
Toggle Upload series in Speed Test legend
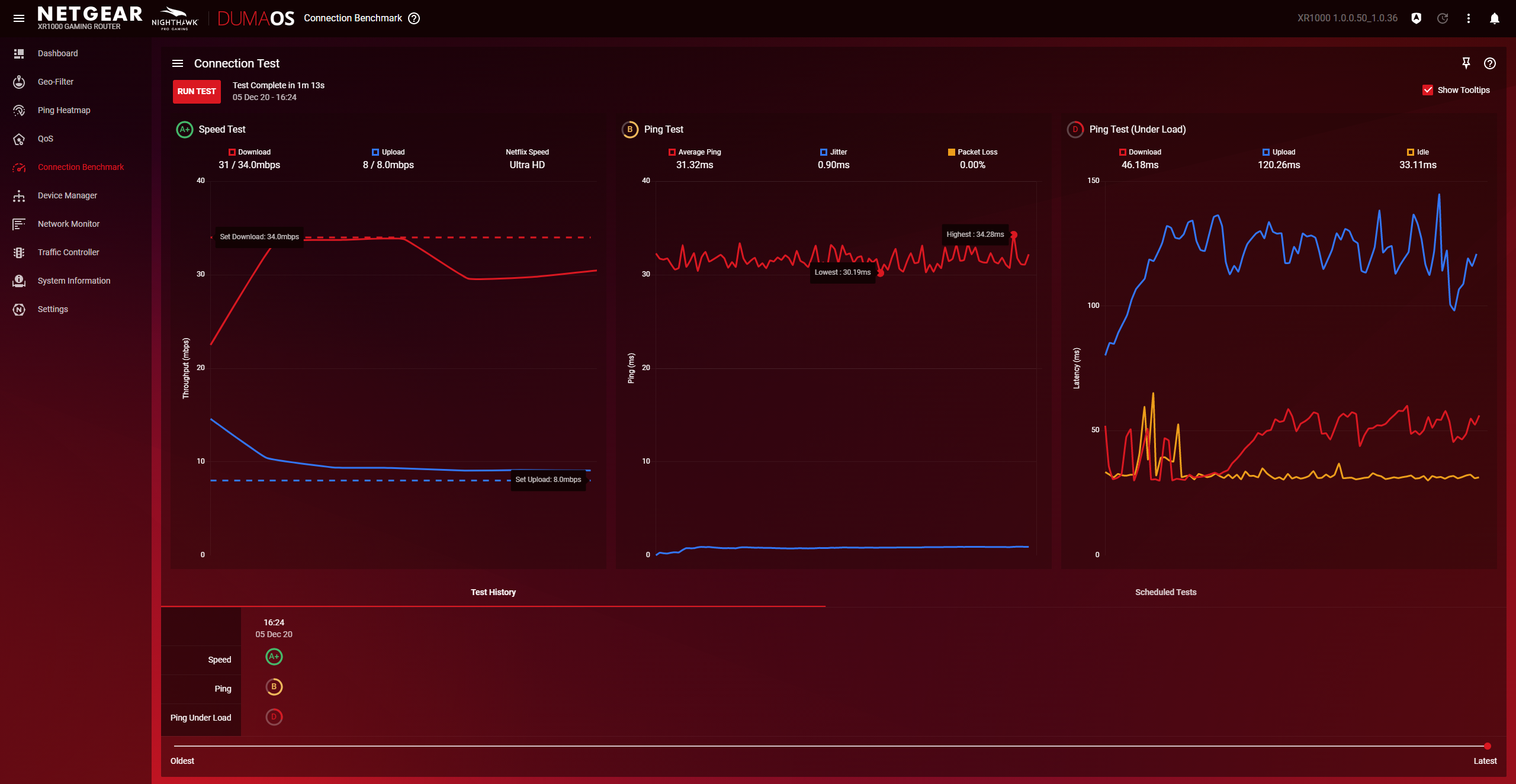pos(388,152)
